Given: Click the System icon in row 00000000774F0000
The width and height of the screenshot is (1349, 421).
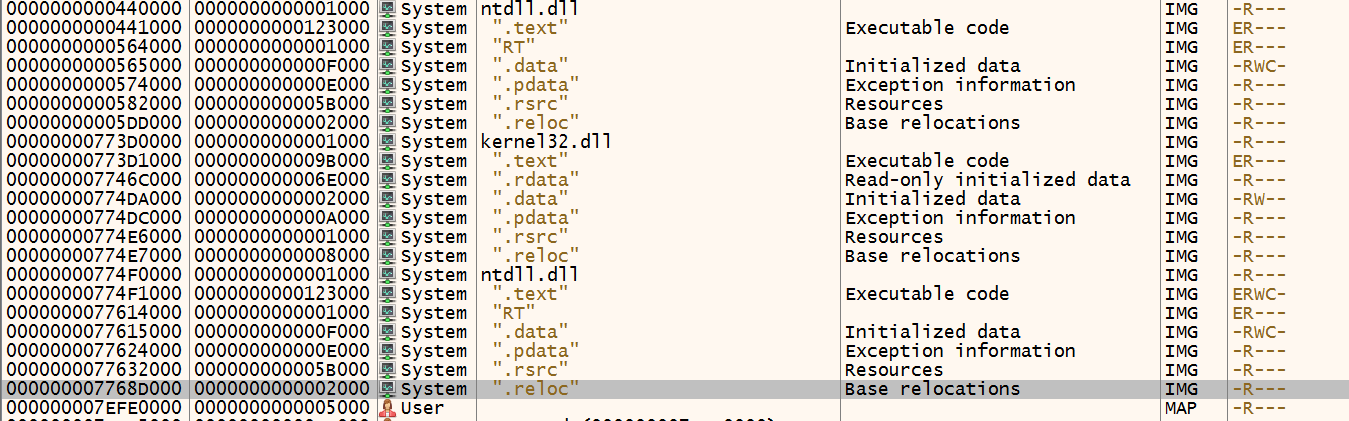Looking at the screenshot, I should (x=388, y=275).
